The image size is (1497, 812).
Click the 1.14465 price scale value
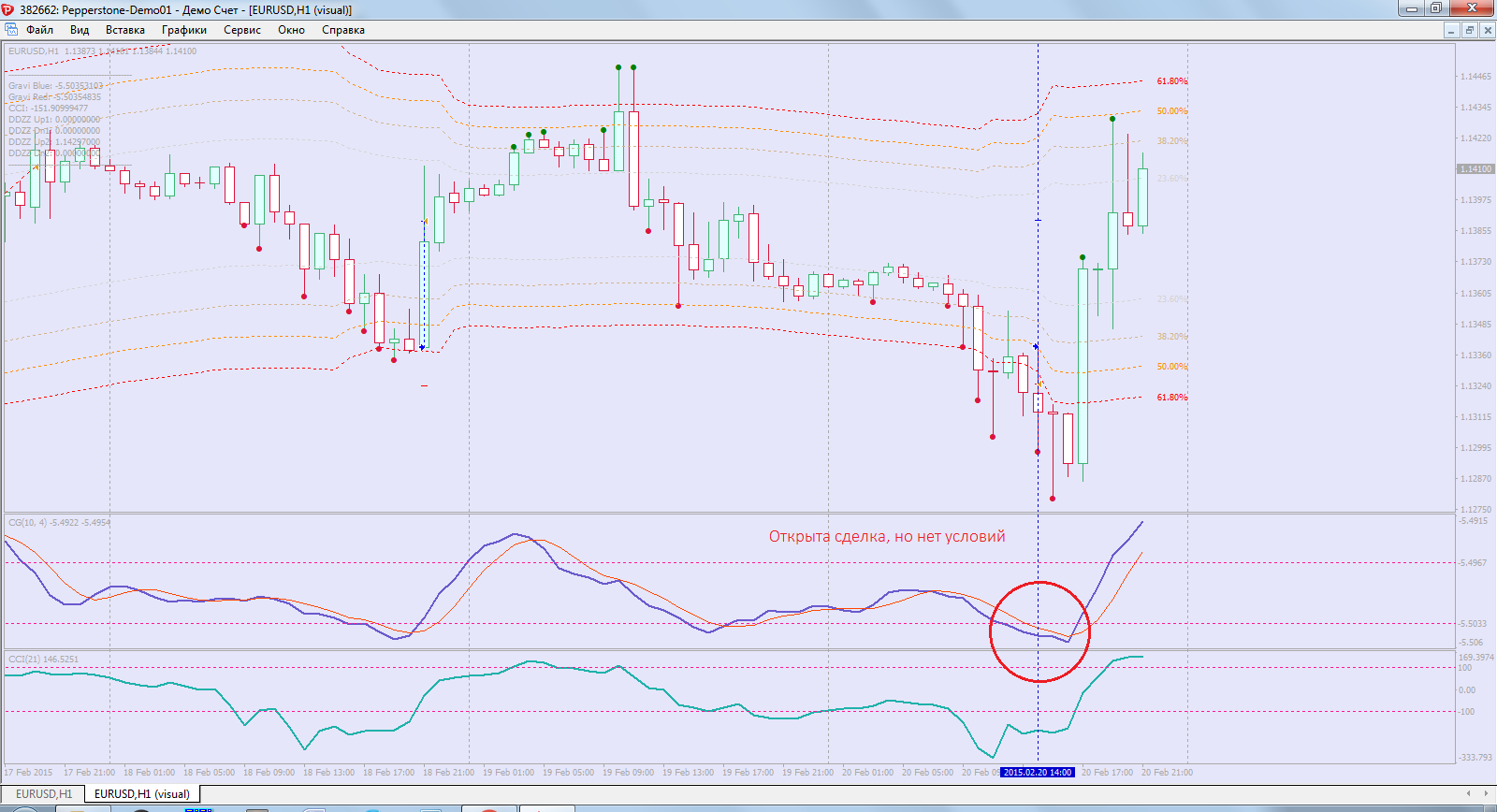click(x=1475, y=77)
